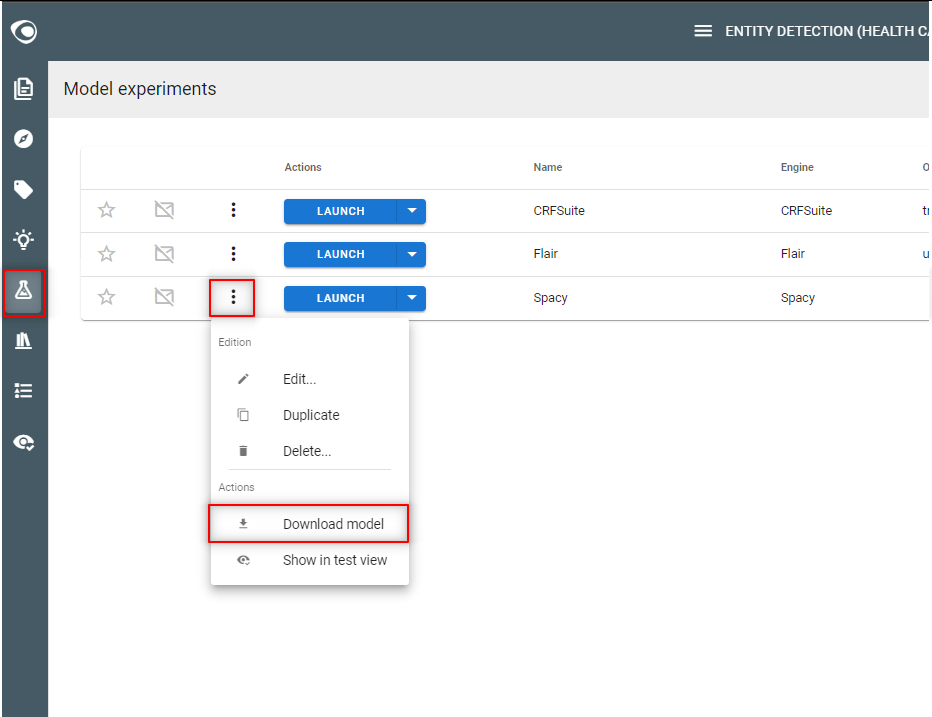The height and width of the screenshot is (717, 932).
Task: Click the pencil icon beside Edit
Action: (243, 379)
